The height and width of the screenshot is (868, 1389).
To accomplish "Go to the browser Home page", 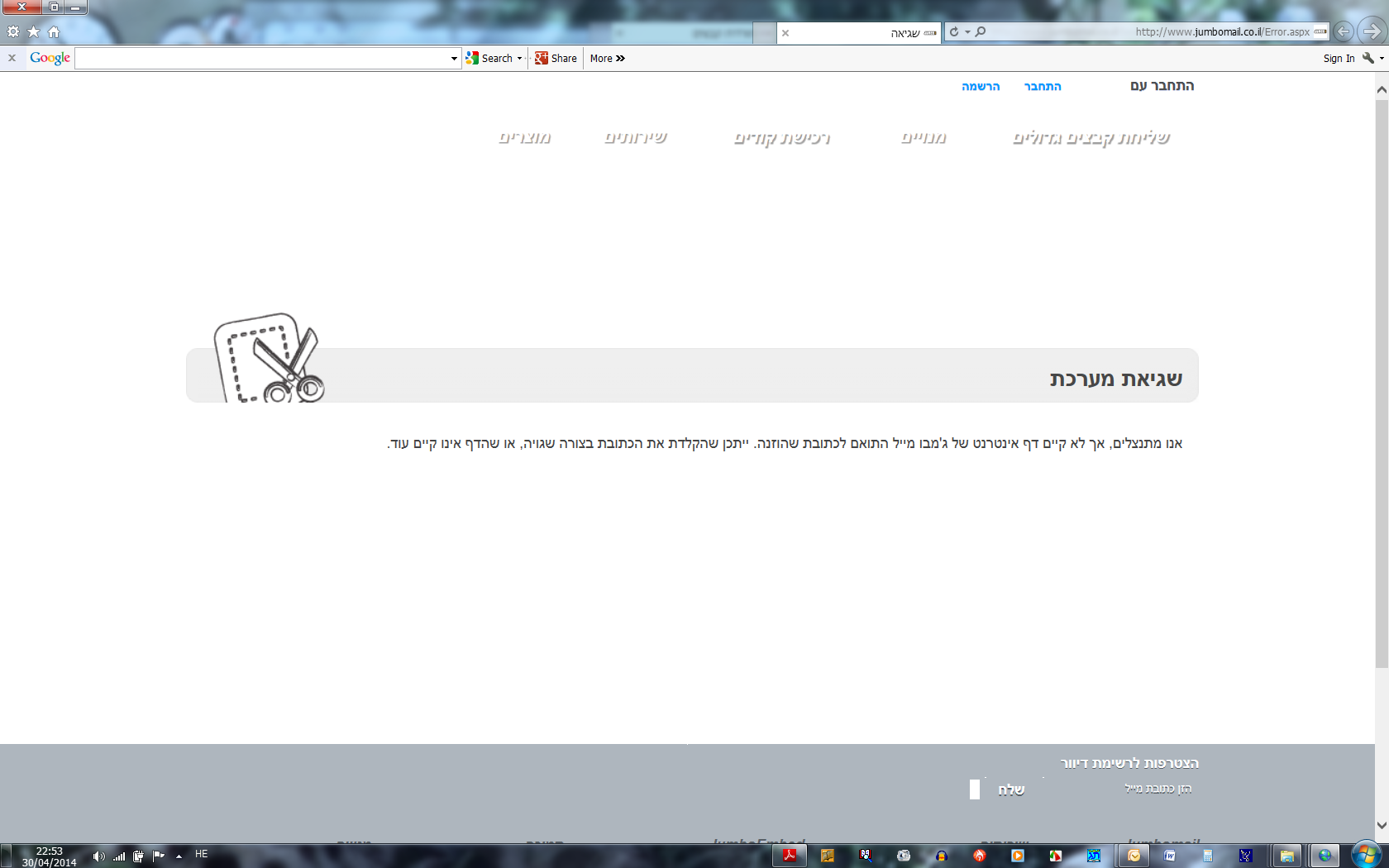I will [54, 31].
